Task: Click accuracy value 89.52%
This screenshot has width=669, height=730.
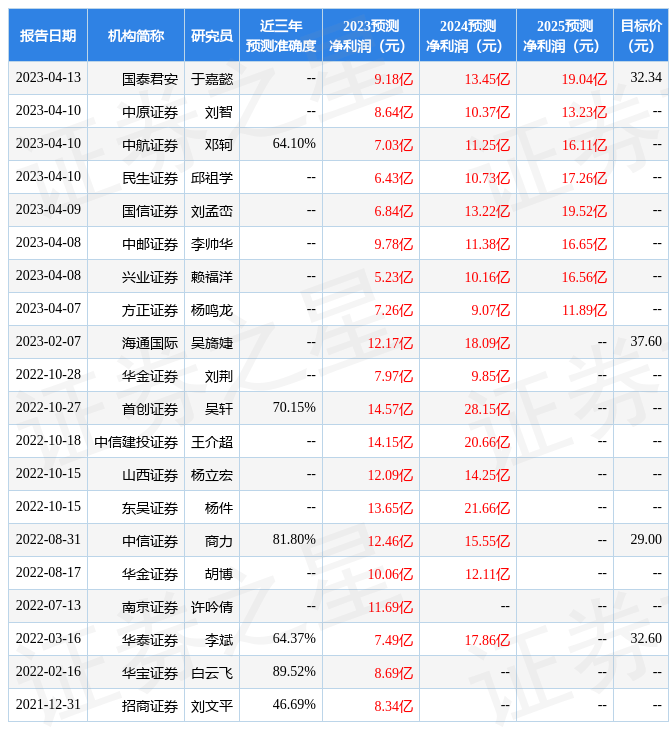Action: click(294, 672)
